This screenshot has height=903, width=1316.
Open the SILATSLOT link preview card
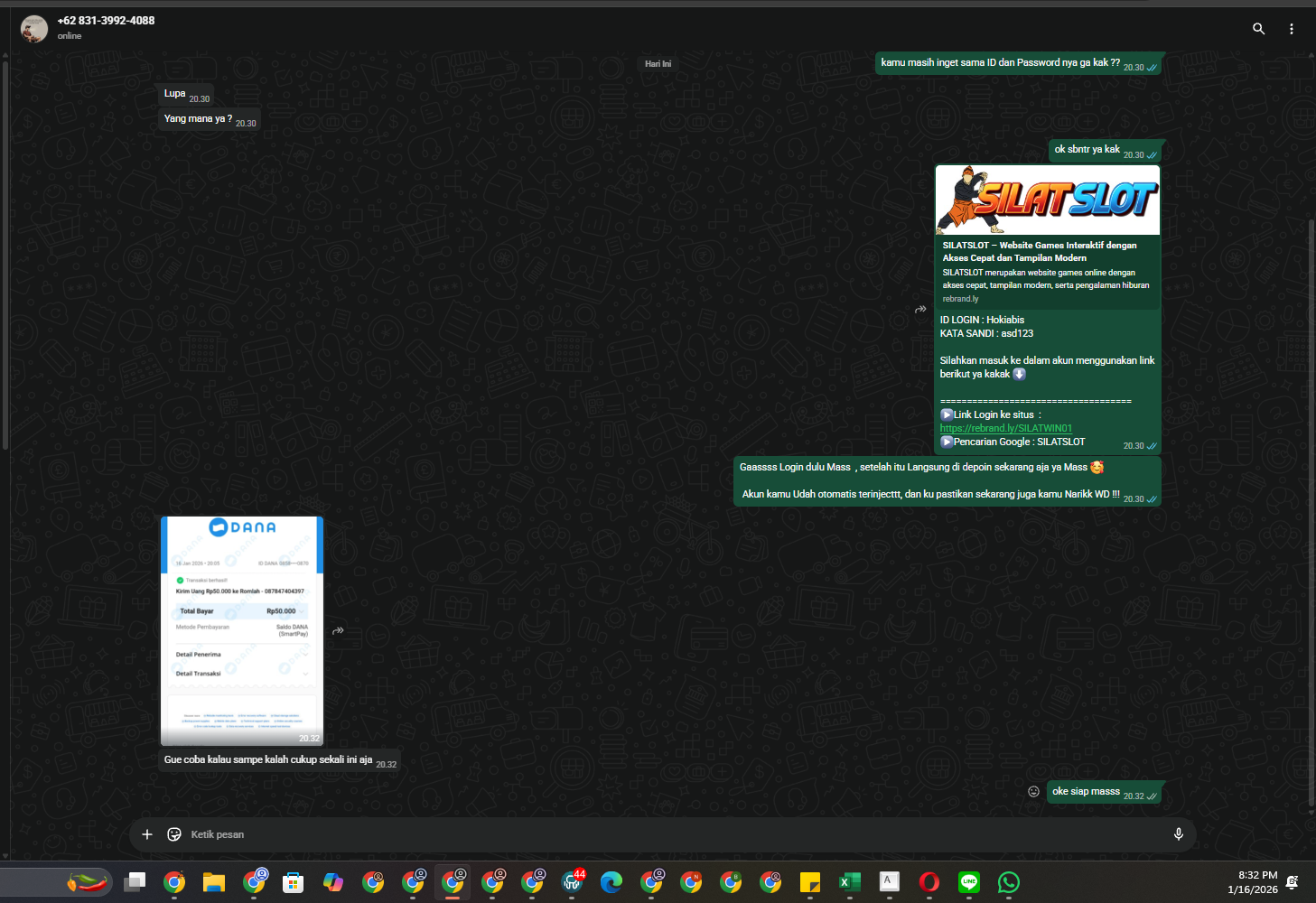[x=1048, y=237]
